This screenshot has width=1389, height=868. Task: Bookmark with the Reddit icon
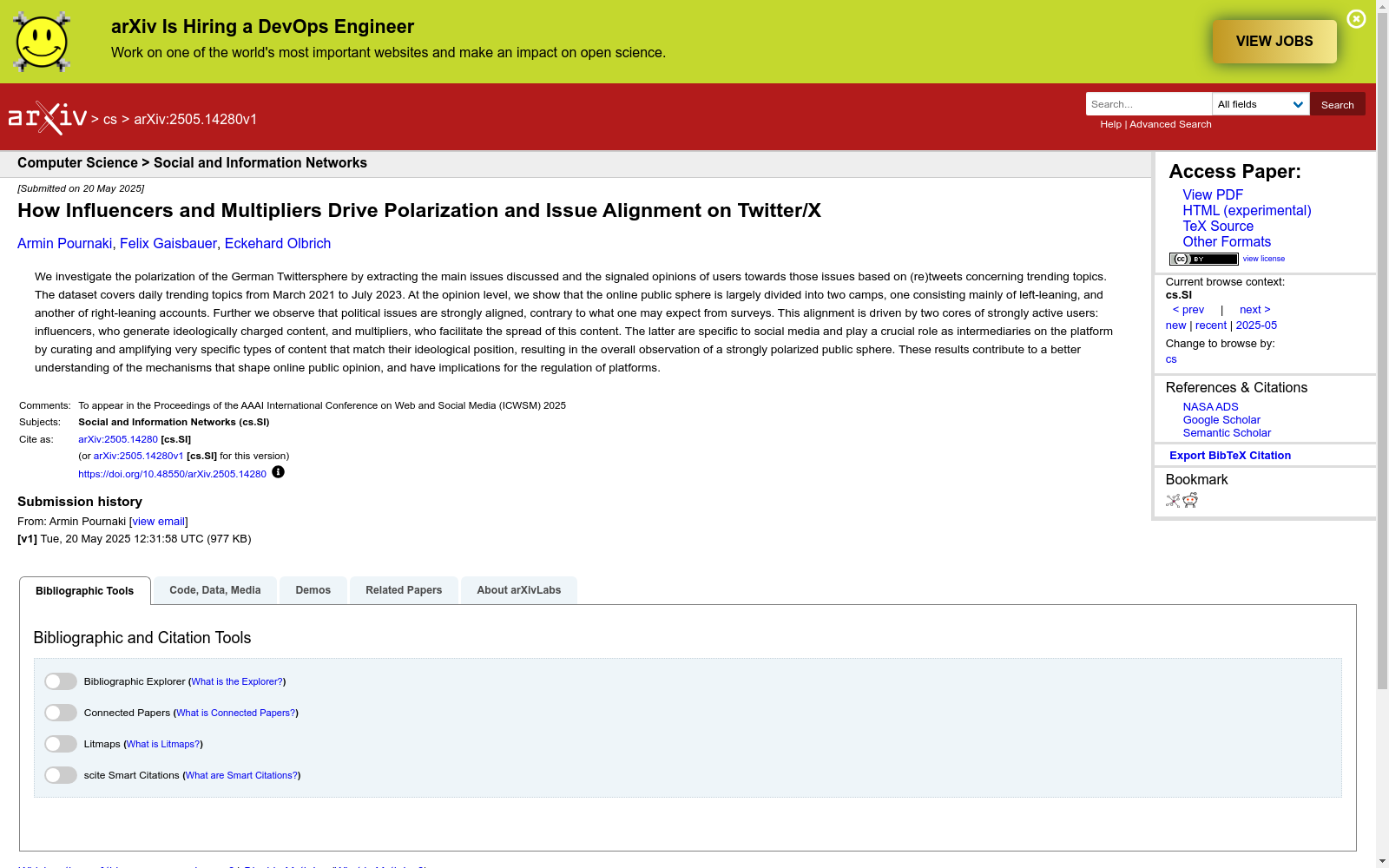coord(1190,500)
